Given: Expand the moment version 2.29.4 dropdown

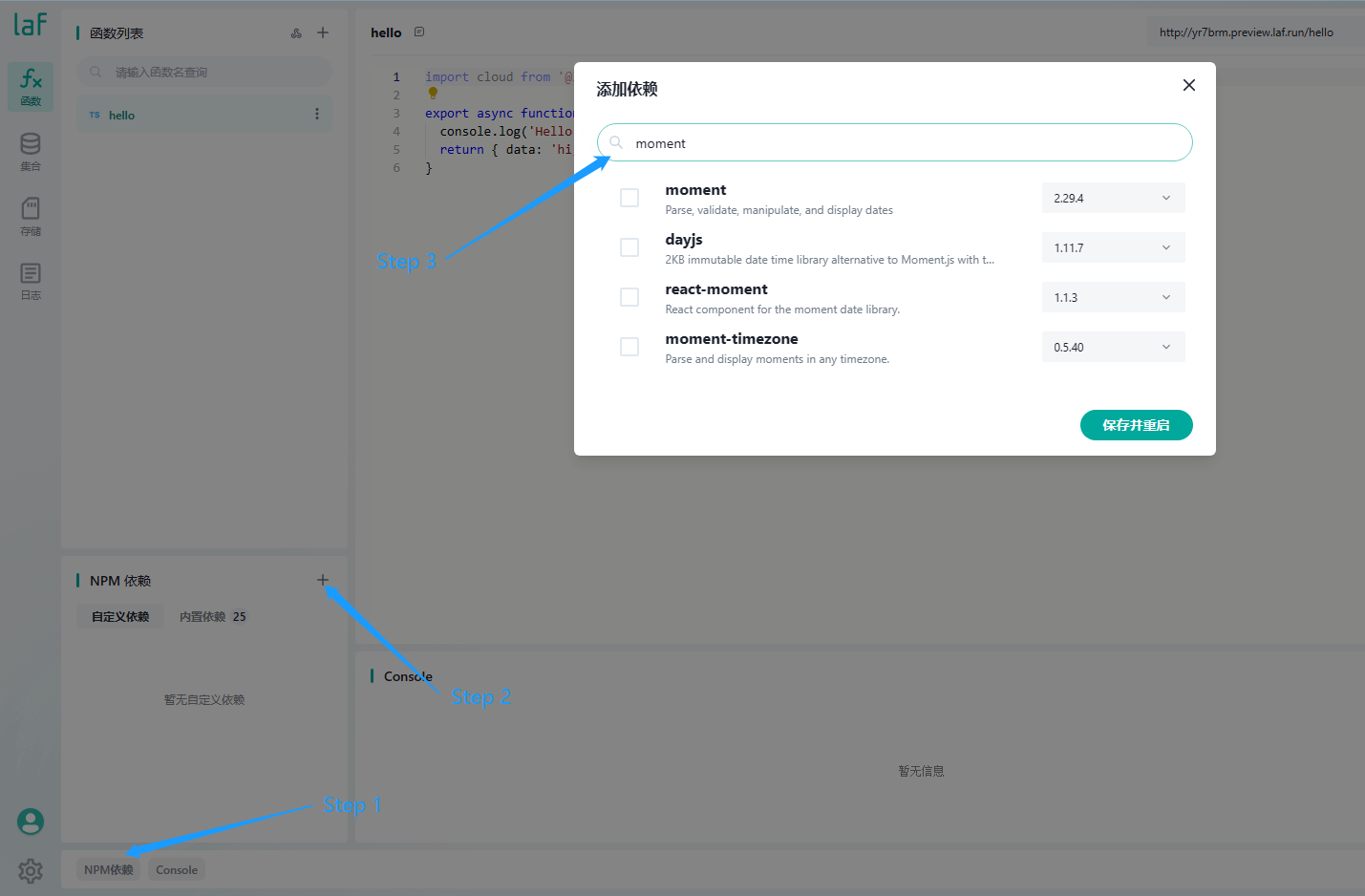Looking at the screenshot, I should point(1113,198).
